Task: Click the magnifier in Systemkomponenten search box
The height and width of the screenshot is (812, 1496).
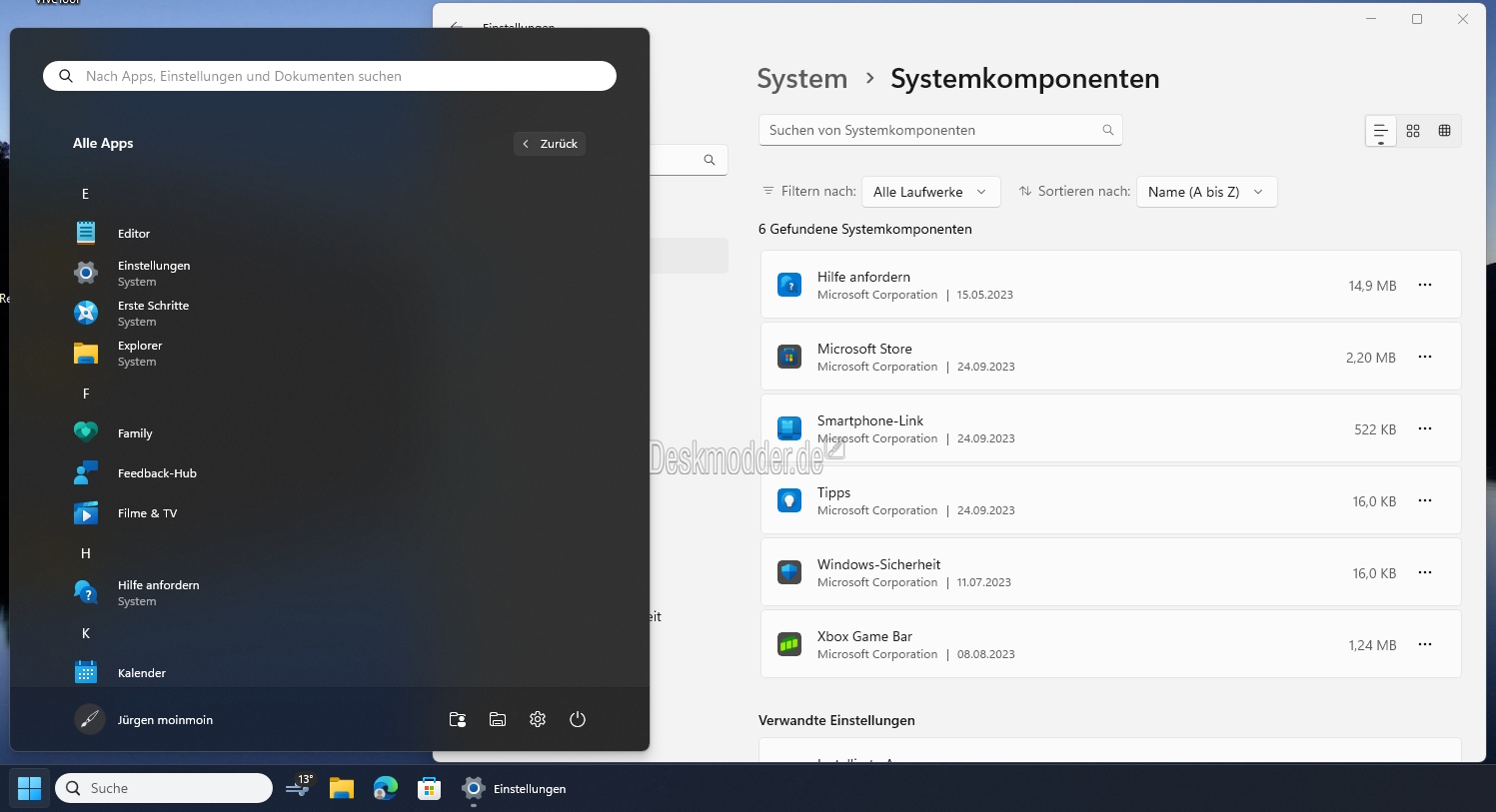Action: point(1107,130)
